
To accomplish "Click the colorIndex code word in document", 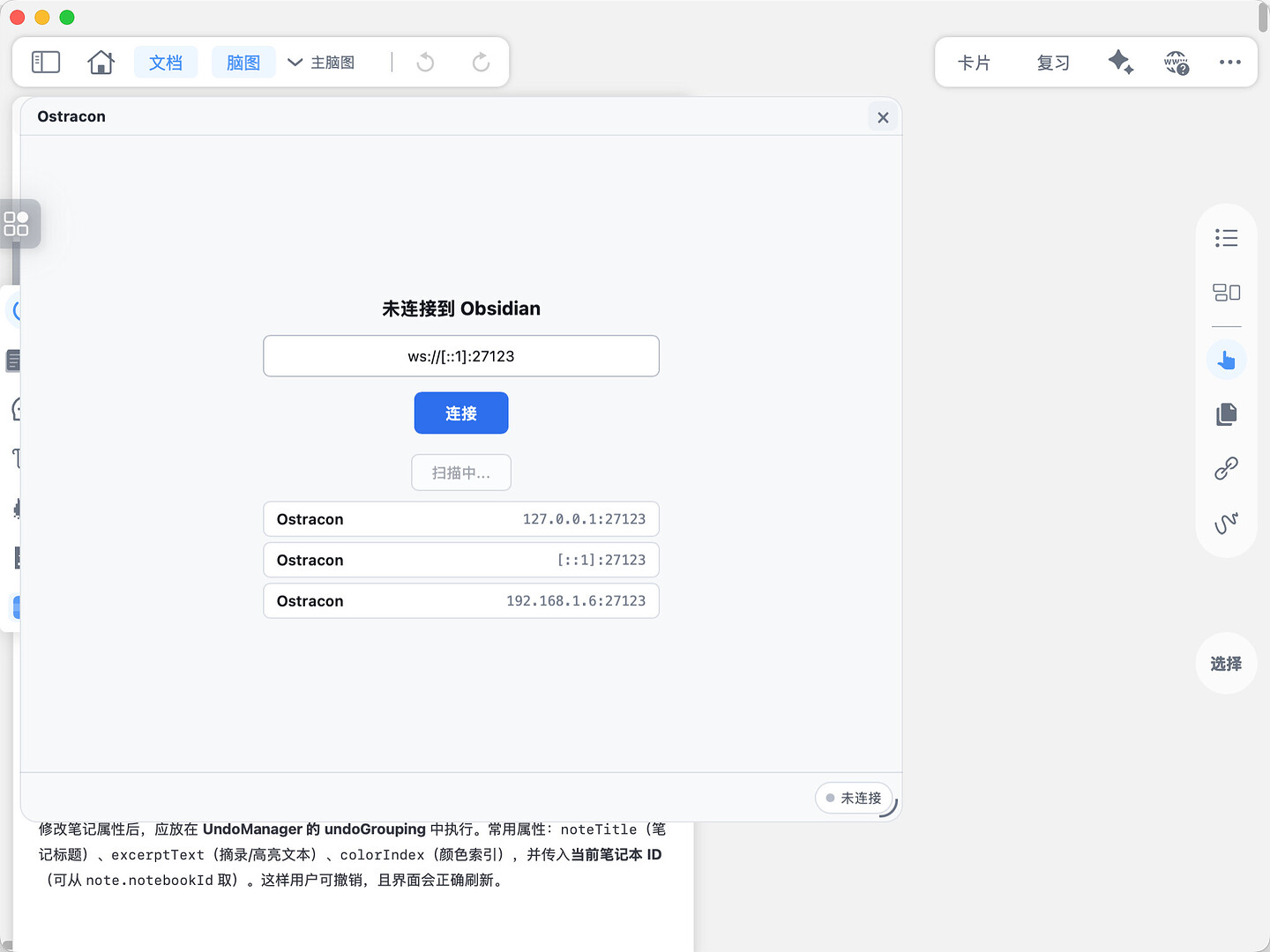I will point(382,854).
